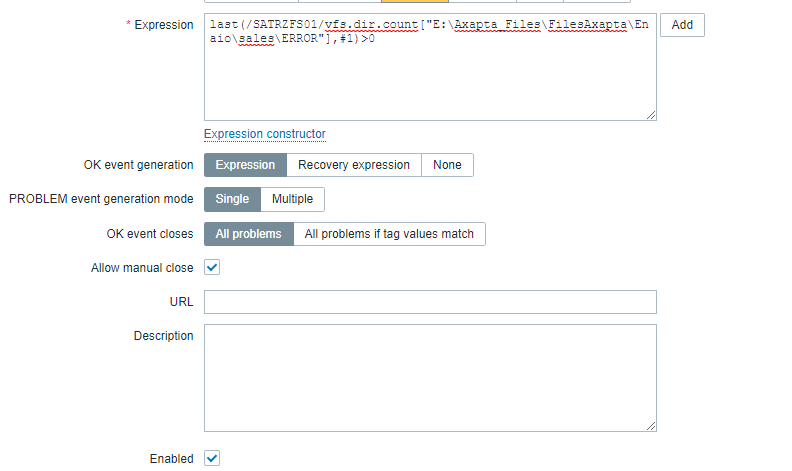Screen dimensions: 792x471
Task: Select Single PROBLEM event generation mode
Action: pyautogui.click(x=232, y=199)
